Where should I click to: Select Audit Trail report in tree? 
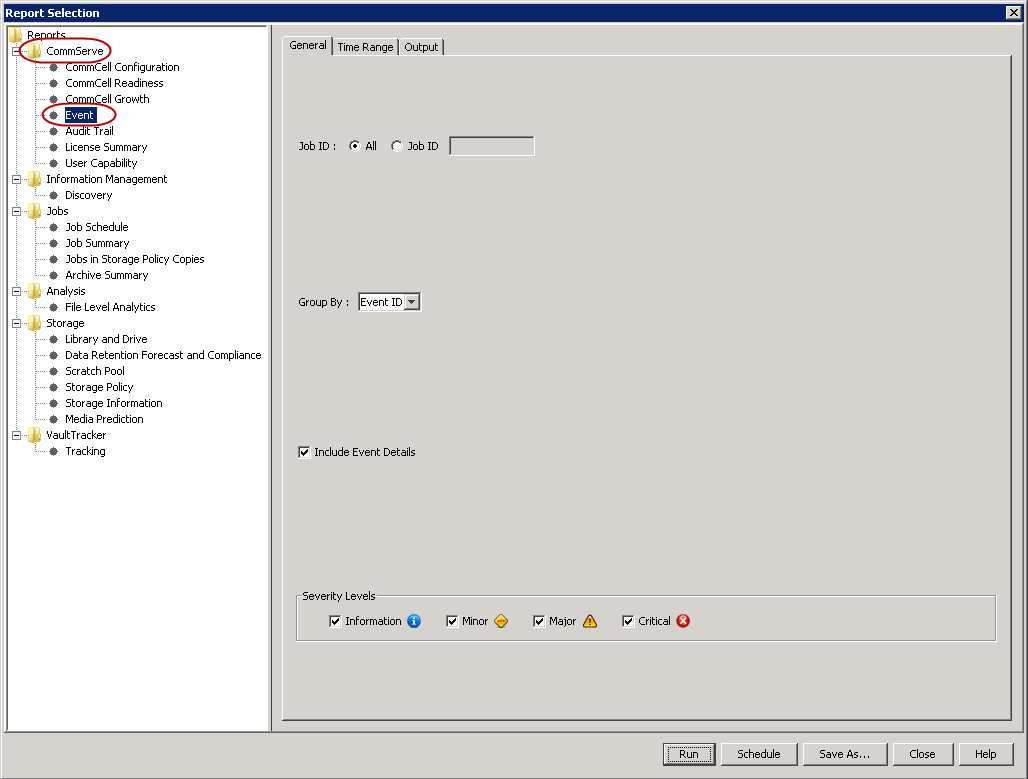pyautogui.click(x=89, y=131)
